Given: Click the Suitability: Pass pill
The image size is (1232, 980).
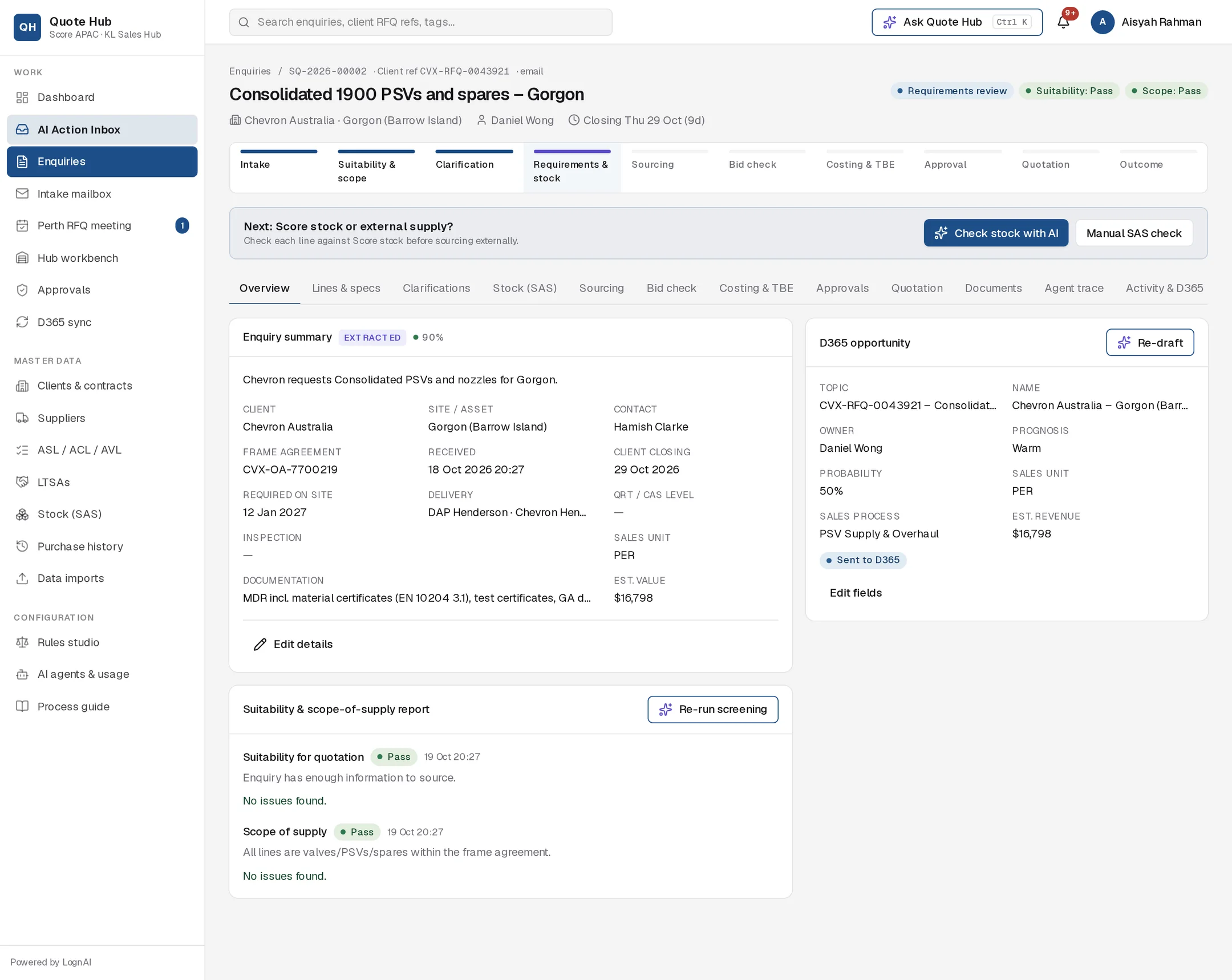Looking at the screenshot, I should 1069,91.
